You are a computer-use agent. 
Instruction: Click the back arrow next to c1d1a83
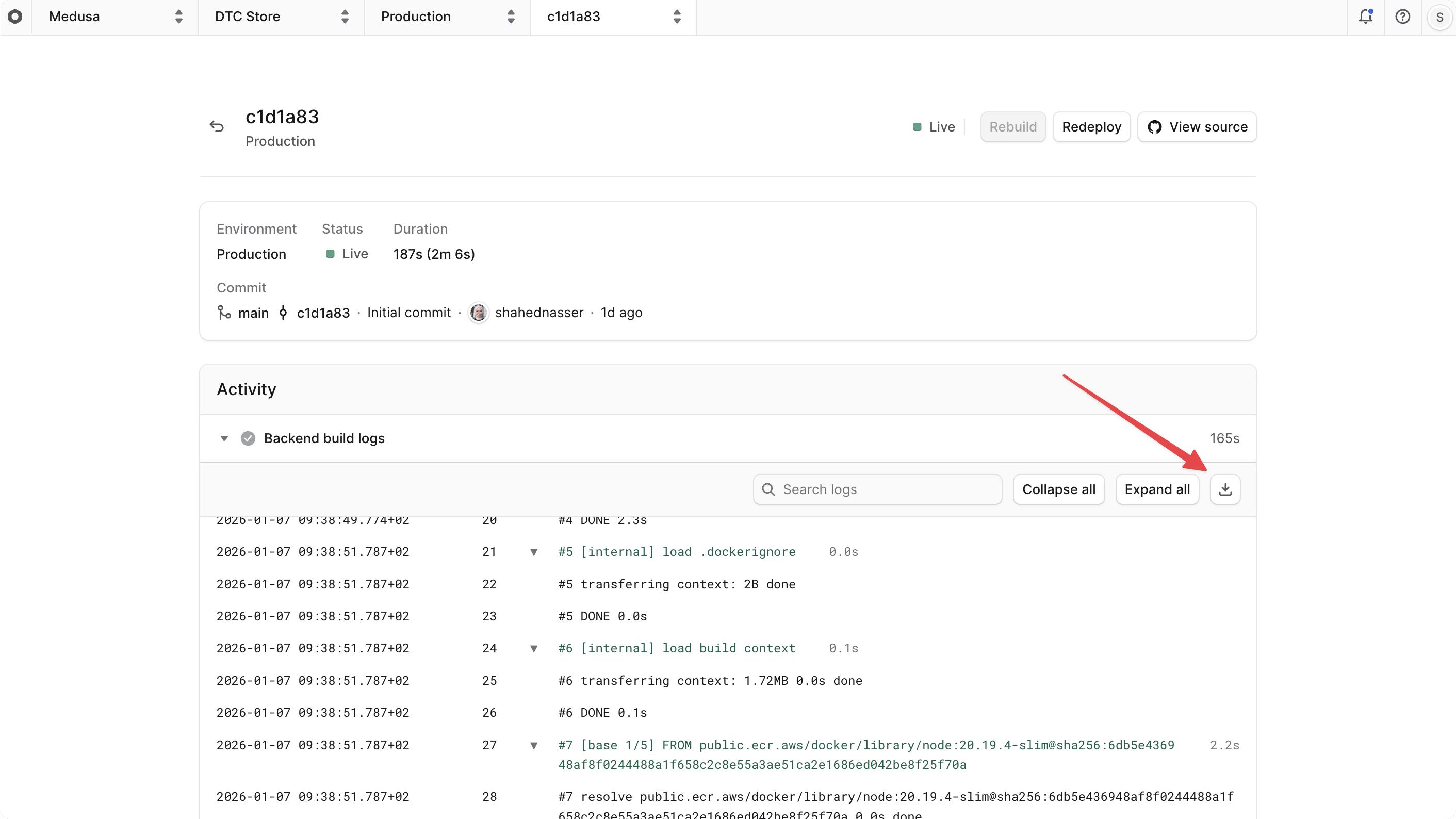(x=217, y=126)
